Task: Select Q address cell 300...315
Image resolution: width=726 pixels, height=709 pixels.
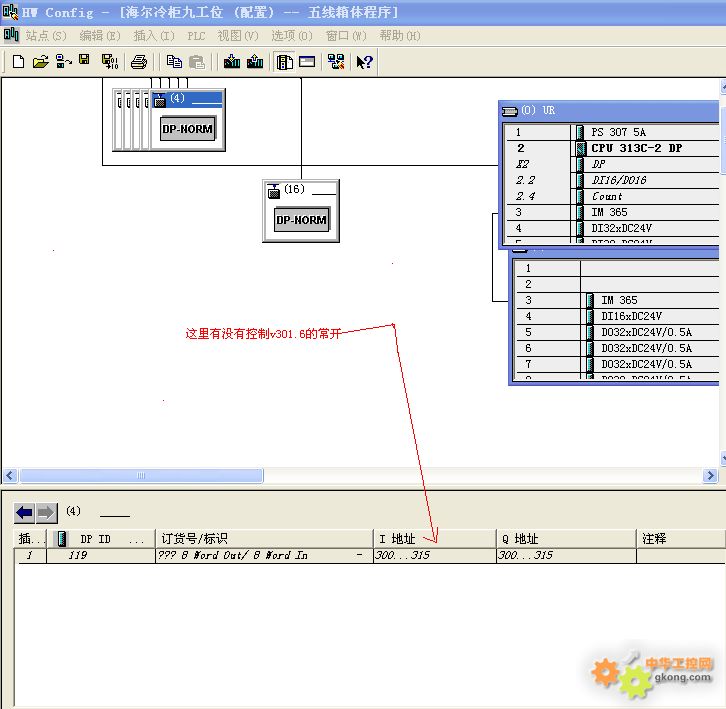Action: click(566, 555)
